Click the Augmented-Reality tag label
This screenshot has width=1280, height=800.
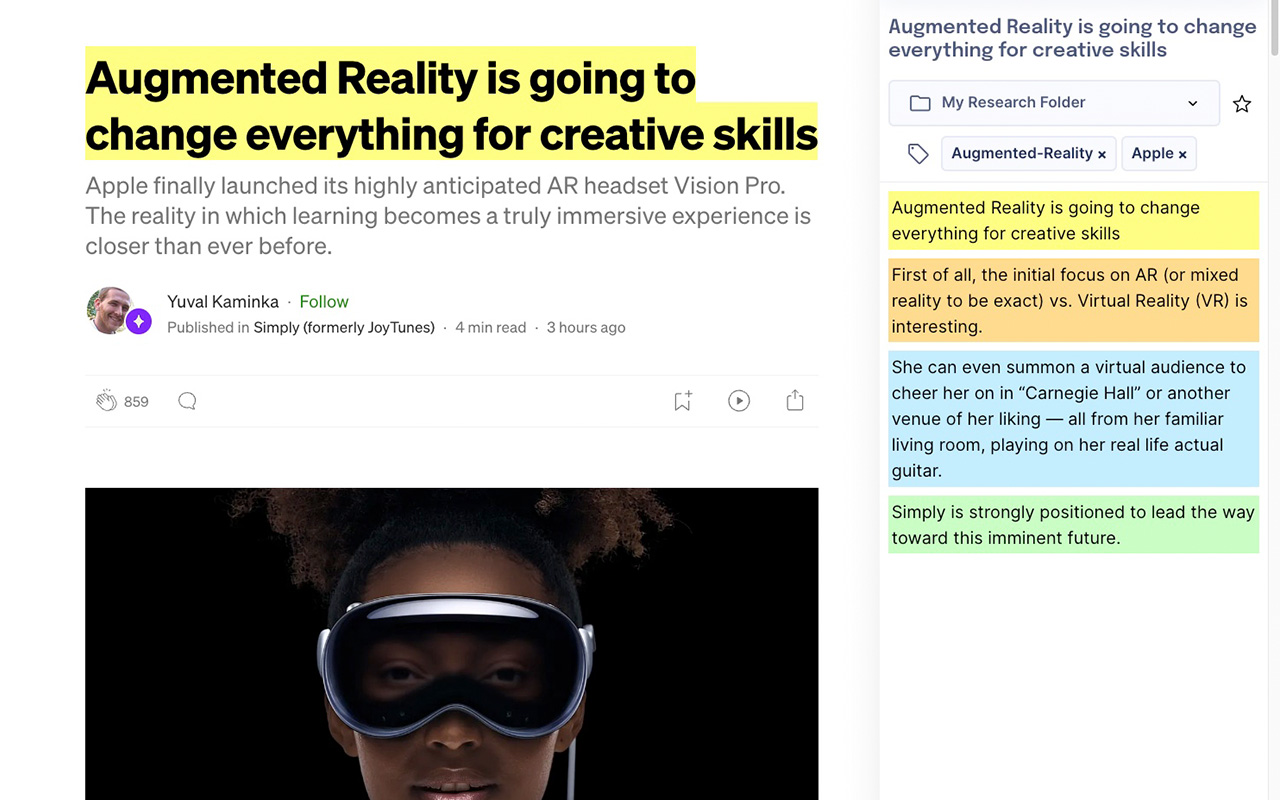(x=1022, y=153)
